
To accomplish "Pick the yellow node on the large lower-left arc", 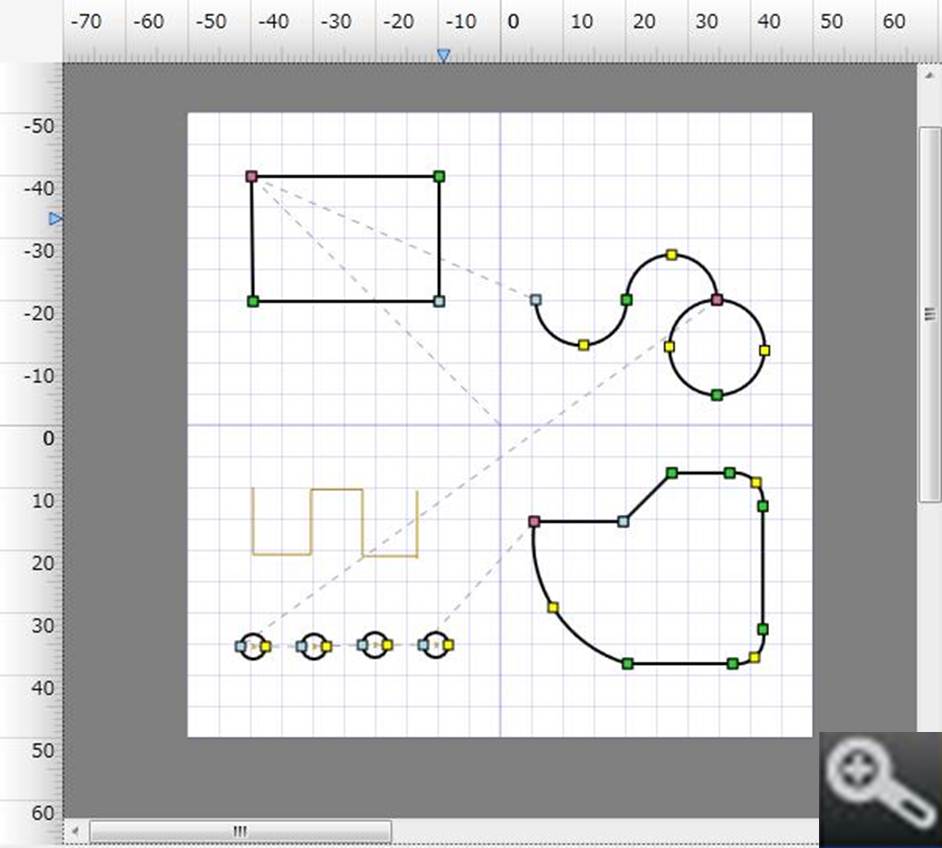I will tap(553, 607).
